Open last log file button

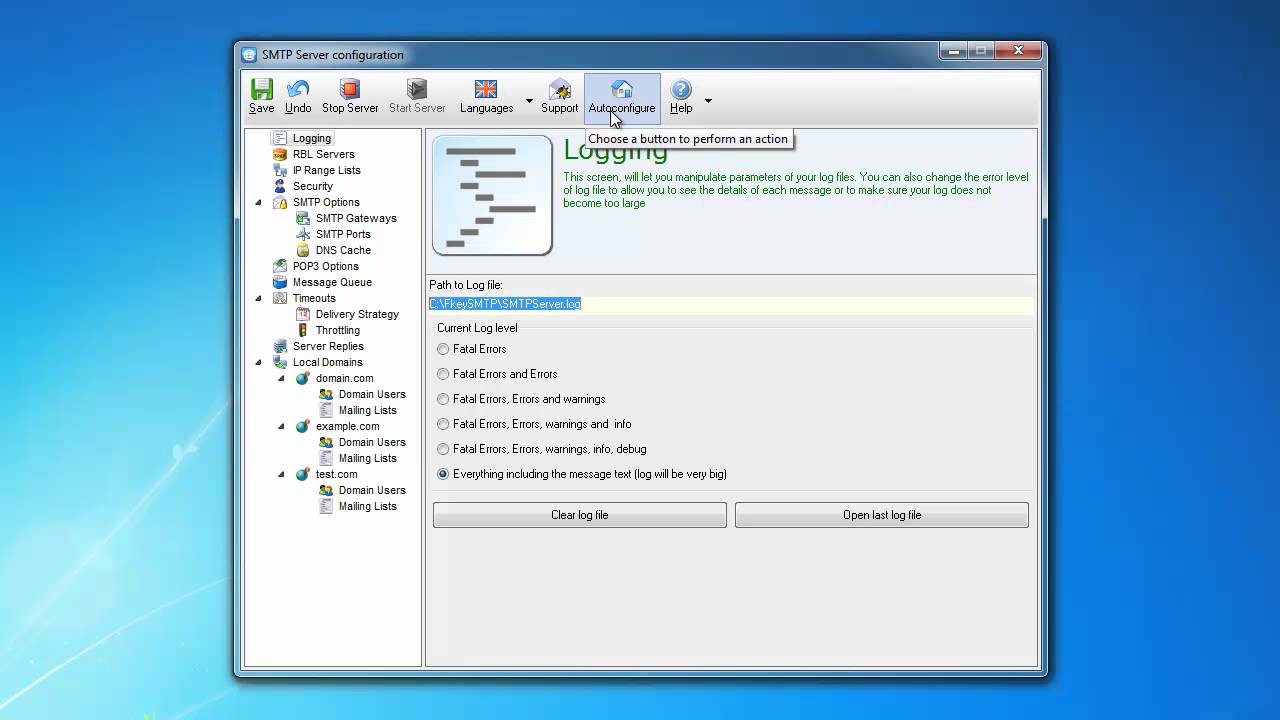tap(882, 515)
